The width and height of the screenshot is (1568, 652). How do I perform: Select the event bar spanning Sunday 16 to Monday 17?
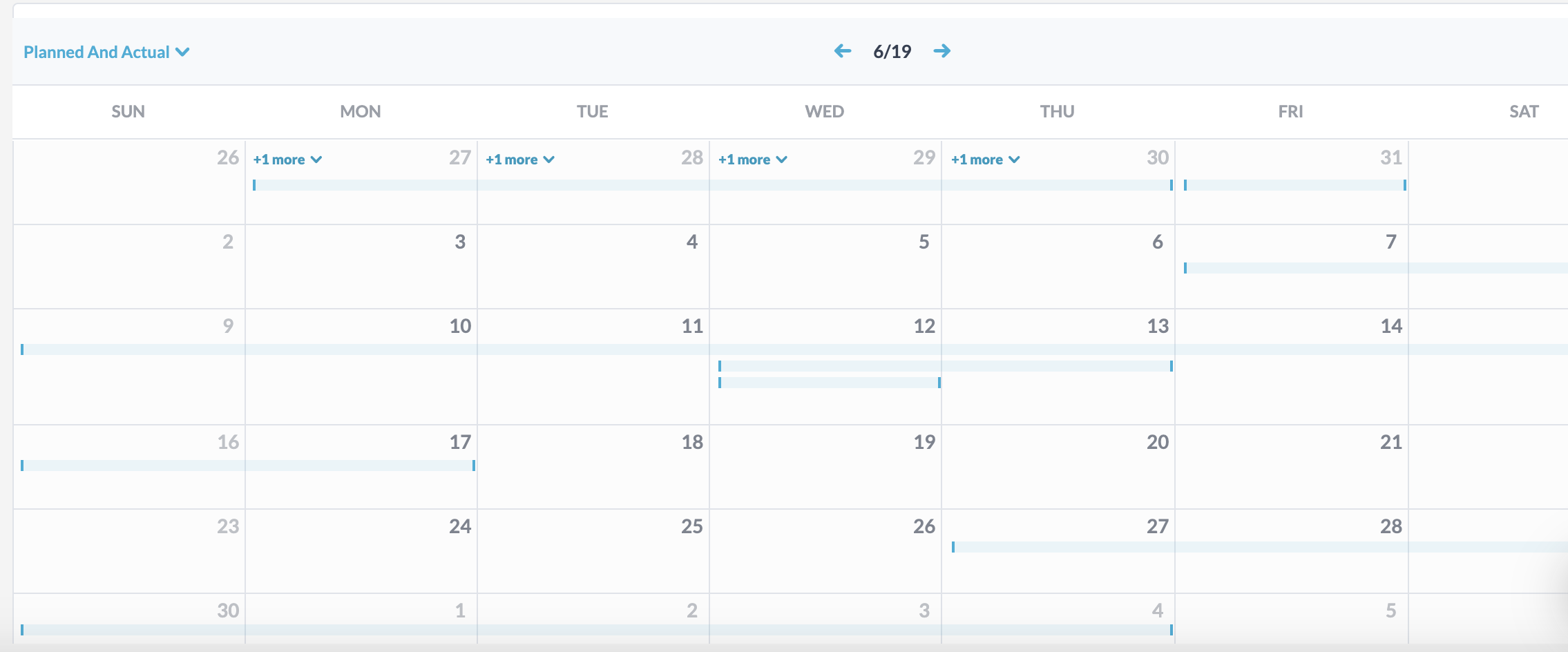[248, 466]
